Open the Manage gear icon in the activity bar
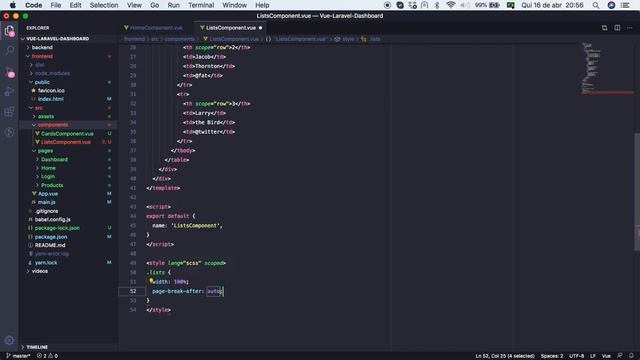Viewport: 640px width, 360px height. [x=9, y=340]
